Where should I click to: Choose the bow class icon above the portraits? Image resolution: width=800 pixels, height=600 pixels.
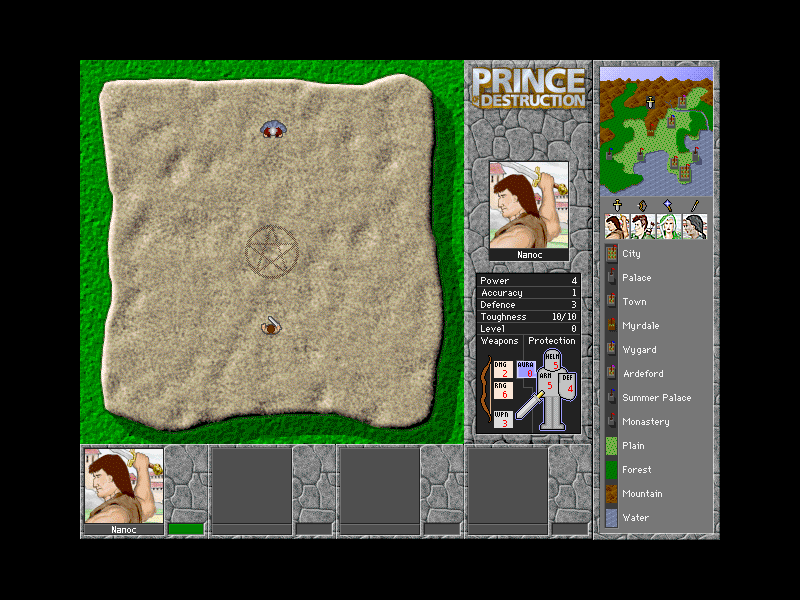[x=642, y=206]
